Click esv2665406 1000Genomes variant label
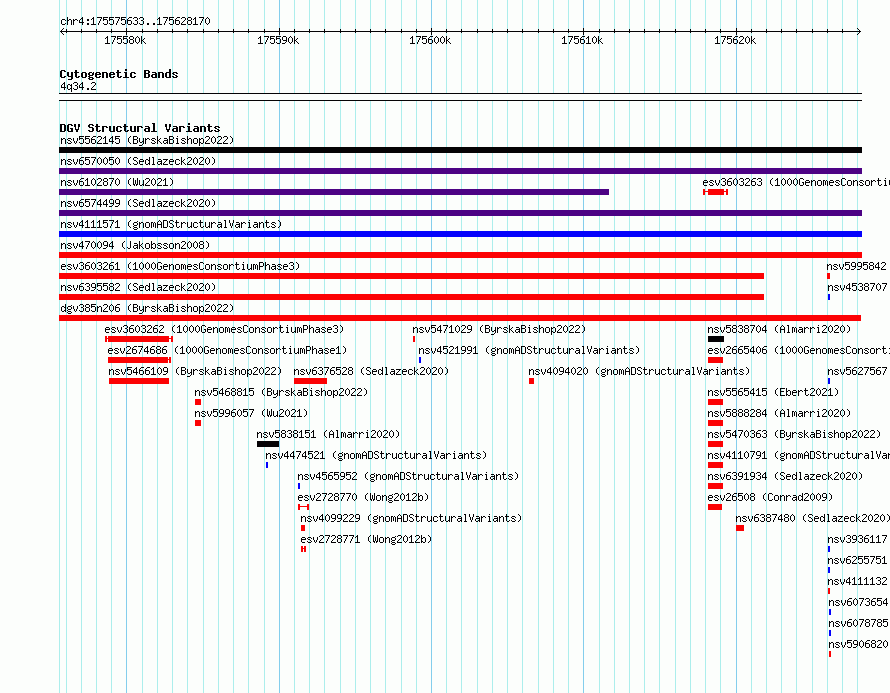Image resolution: width=890 pixels, height=693 pixels. (799, 350)
